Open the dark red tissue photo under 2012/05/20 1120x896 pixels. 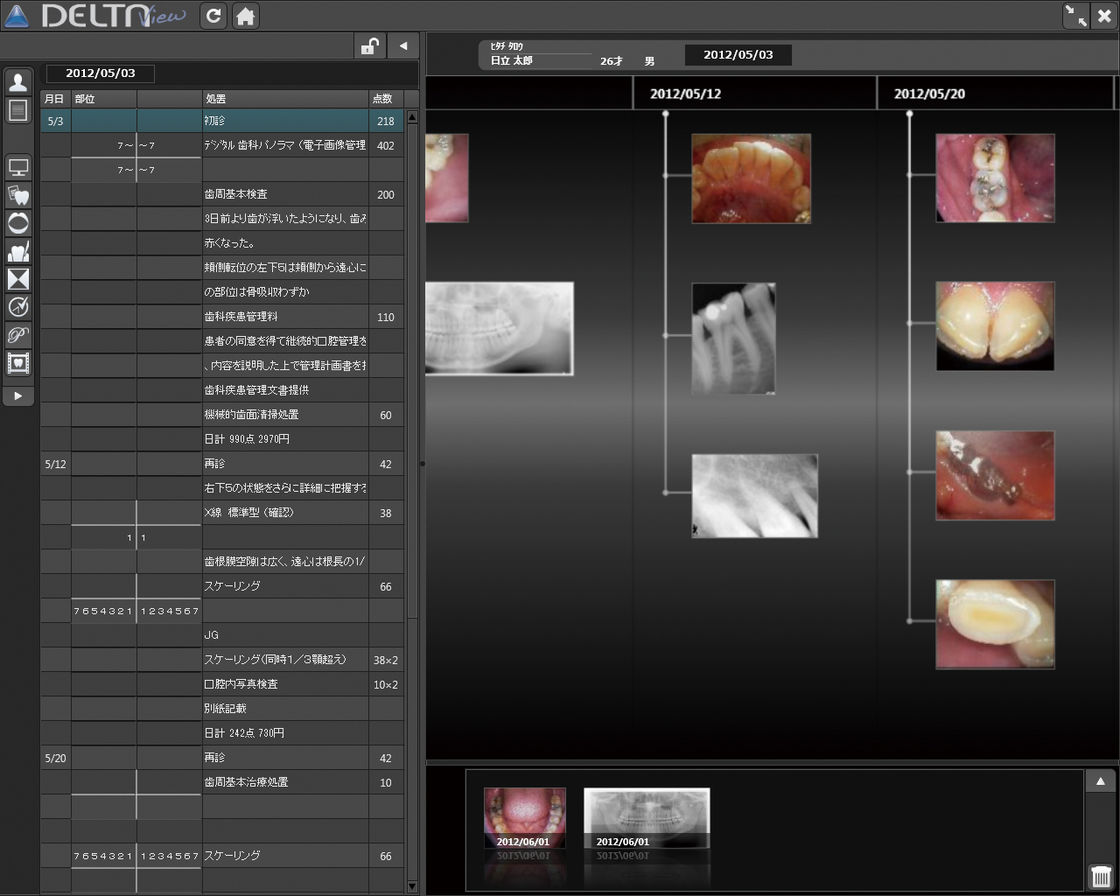click(995, 475)
